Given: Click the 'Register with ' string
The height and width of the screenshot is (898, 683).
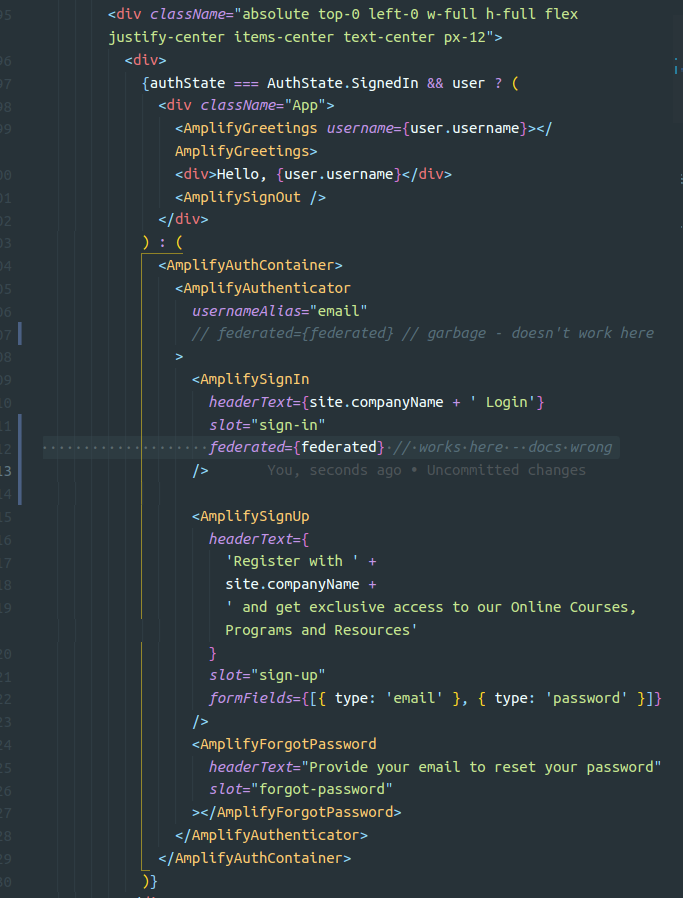Looking at the screenshot, I should [x=292, y=561].
